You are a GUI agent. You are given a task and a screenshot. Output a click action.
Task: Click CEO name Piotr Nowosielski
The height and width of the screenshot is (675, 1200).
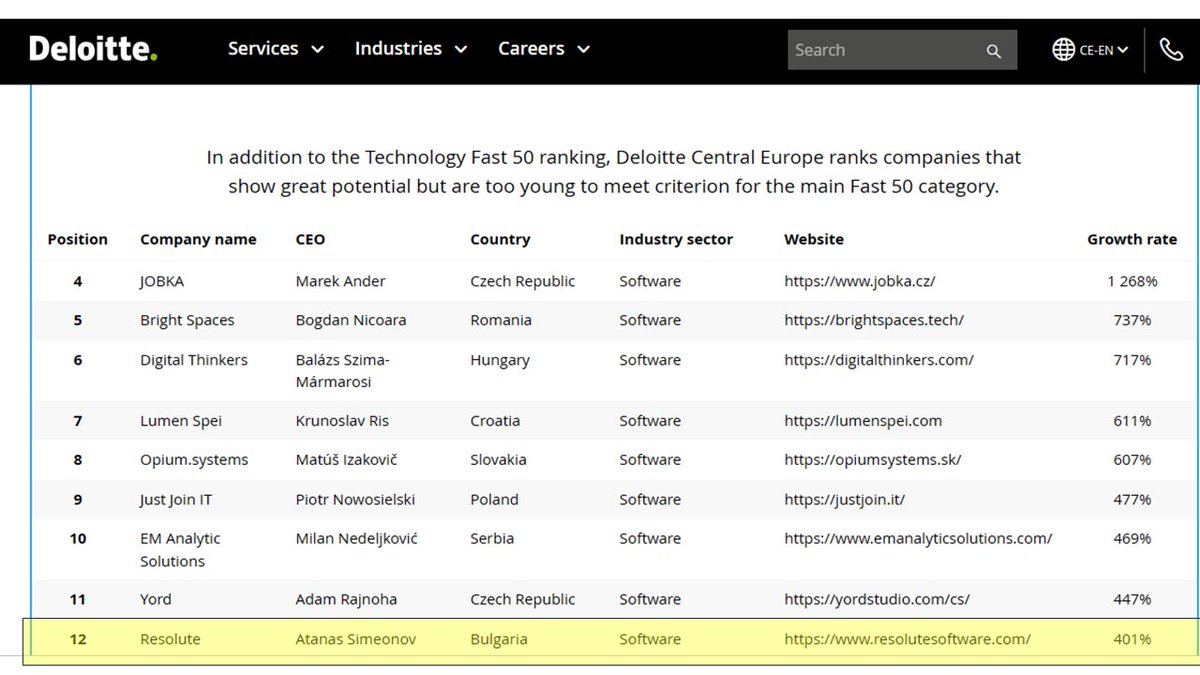[356, 500]
